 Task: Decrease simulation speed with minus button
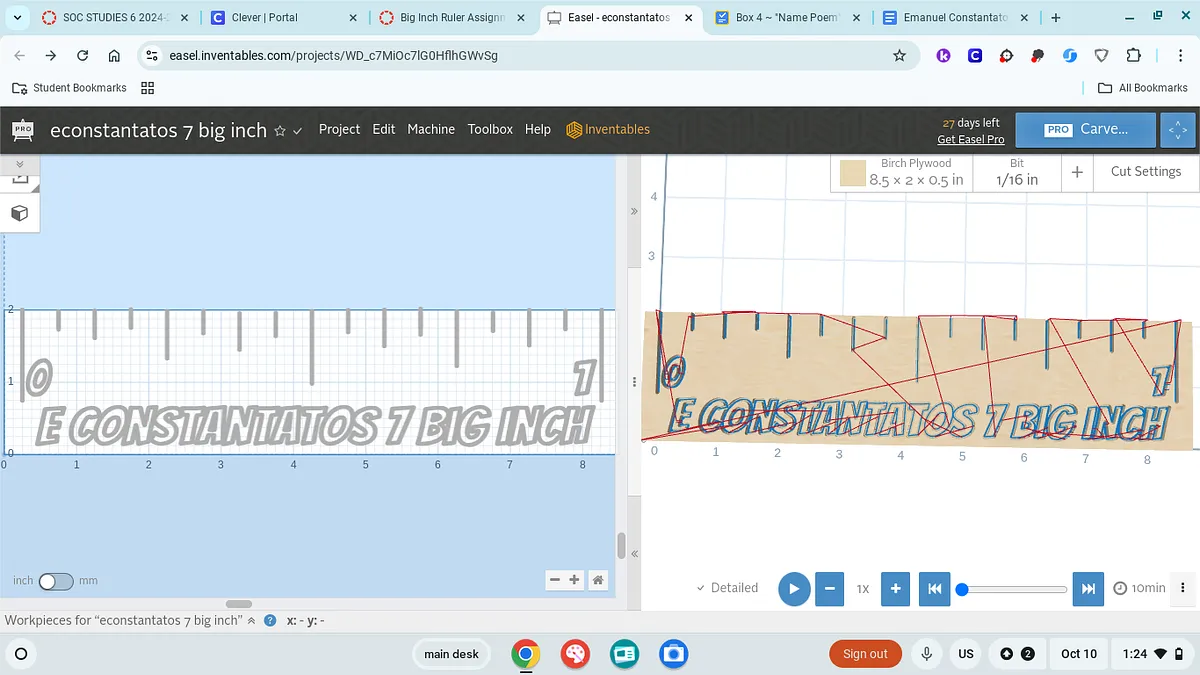click(x=829, y=588)
